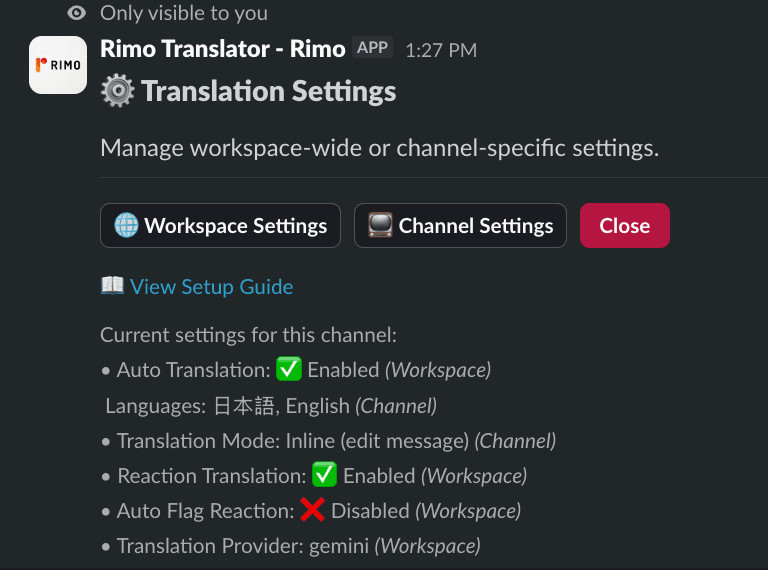
Task: Click the gear icon in Translation Settings heading
Action: click(118, 91)
